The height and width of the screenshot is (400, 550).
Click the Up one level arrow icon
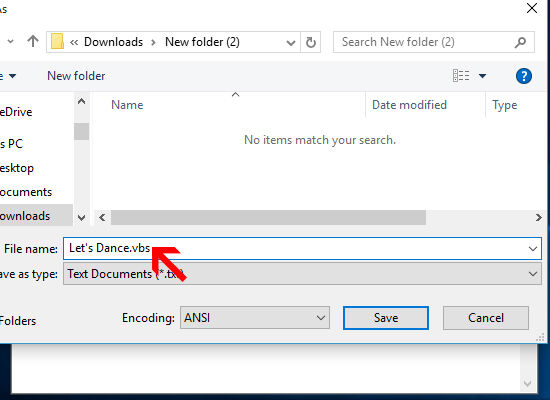point(33,41)
